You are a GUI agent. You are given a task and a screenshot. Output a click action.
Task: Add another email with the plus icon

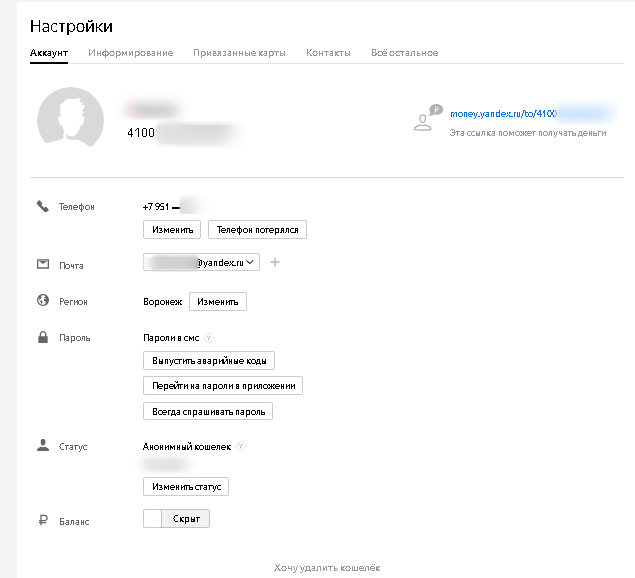point(275,262)
